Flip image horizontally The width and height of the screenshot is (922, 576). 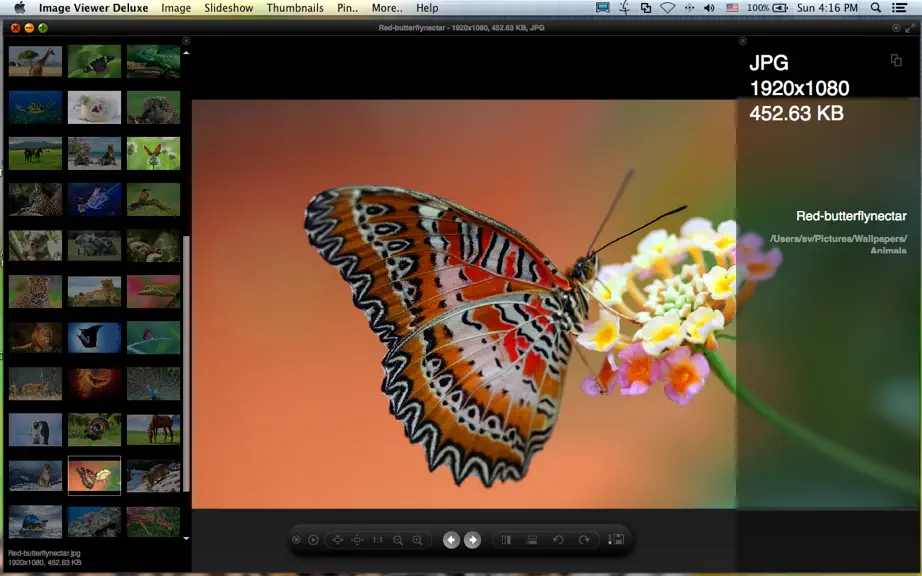(x=506, y=540)
